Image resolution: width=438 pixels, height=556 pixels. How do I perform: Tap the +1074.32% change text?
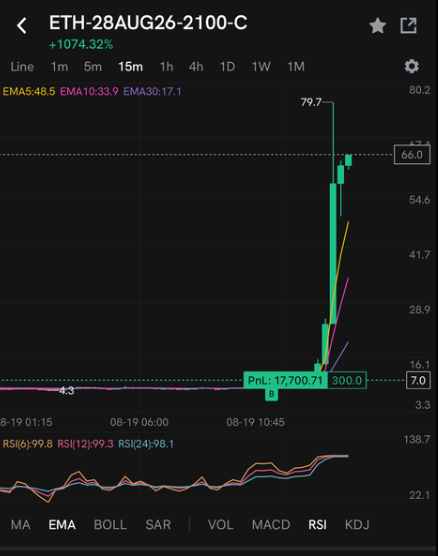tap(81, 45)
